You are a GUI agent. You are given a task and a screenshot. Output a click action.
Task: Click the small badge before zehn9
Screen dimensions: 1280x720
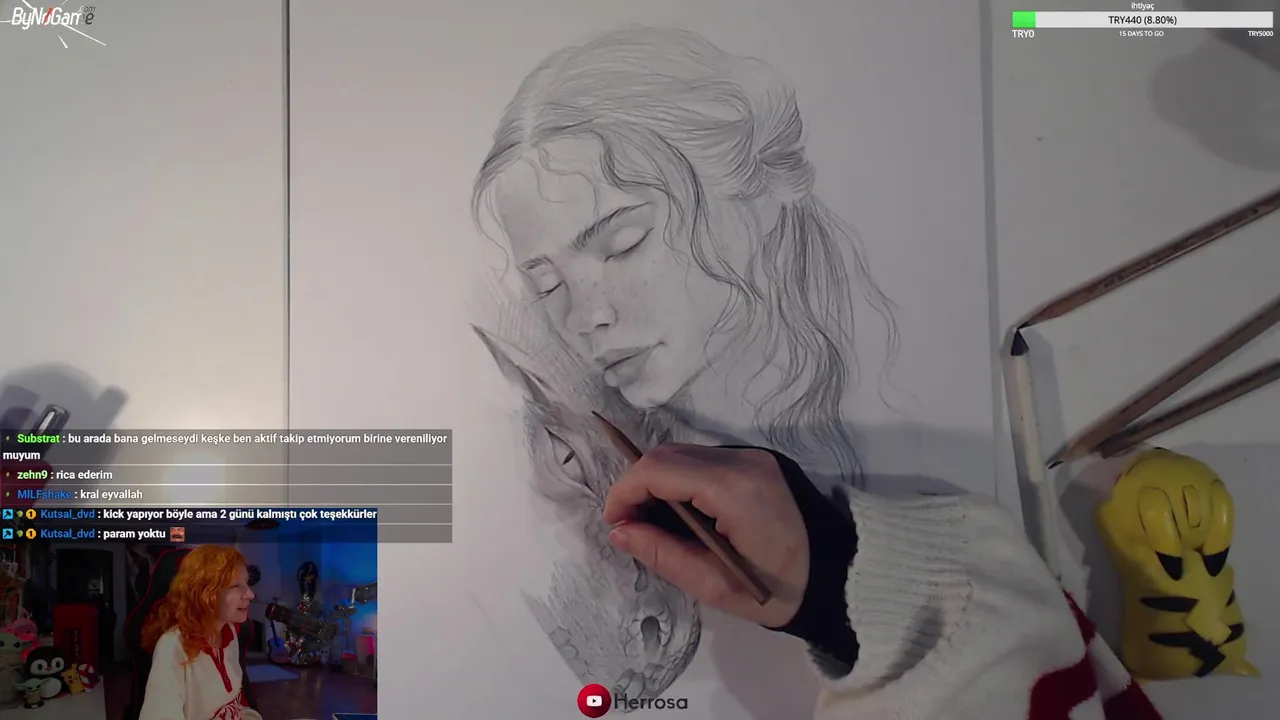(8, 475)
